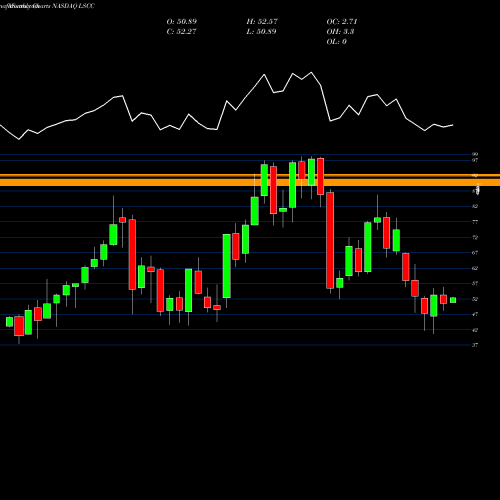Click the 'NASDAQ LSCC' ticker label

74,6
